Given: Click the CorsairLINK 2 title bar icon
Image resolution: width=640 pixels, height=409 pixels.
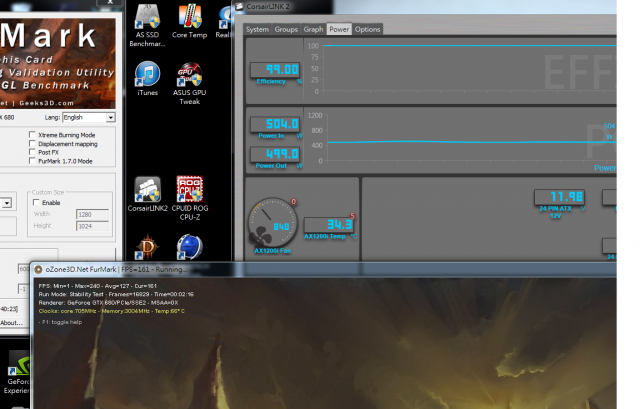Looking at the screenshot, I should click(x=239, y=6).
